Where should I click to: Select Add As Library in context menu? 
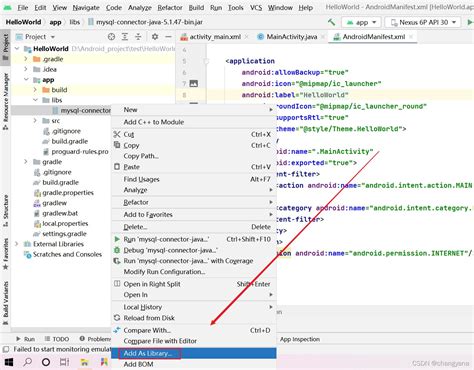[x=194, y=353]
